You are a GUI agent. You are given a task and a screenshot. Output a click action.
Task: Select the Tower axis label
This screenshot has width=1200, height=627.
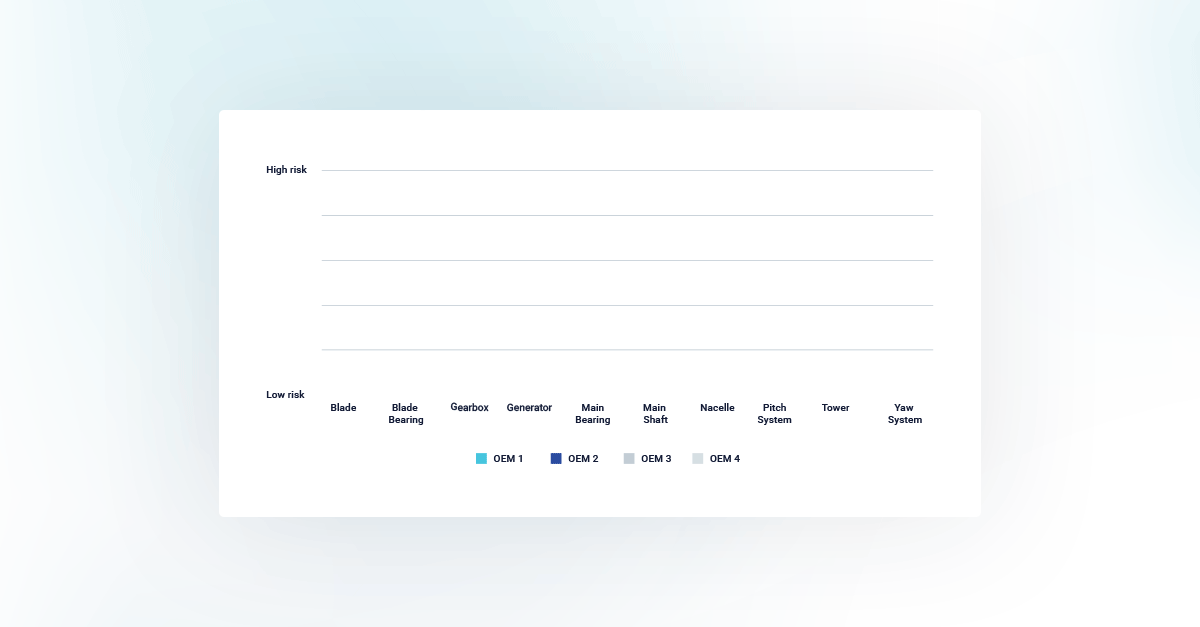835,408
